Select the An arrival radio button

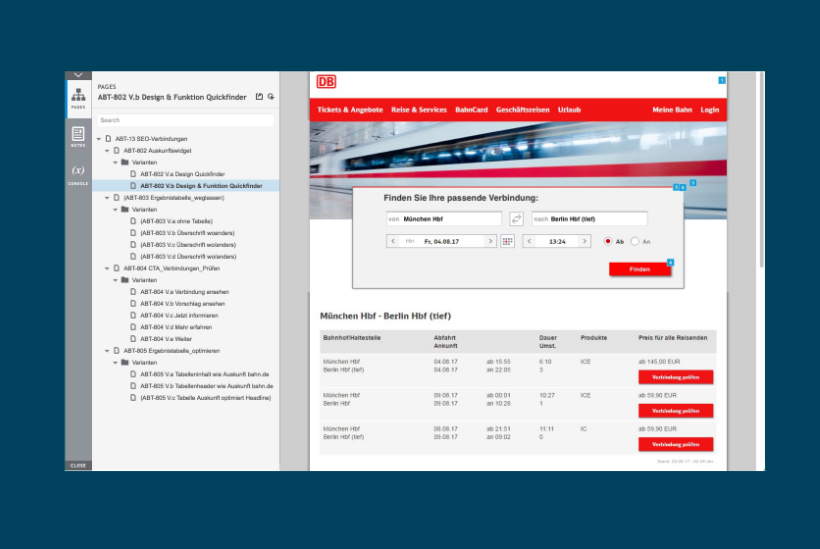point(634,241)
